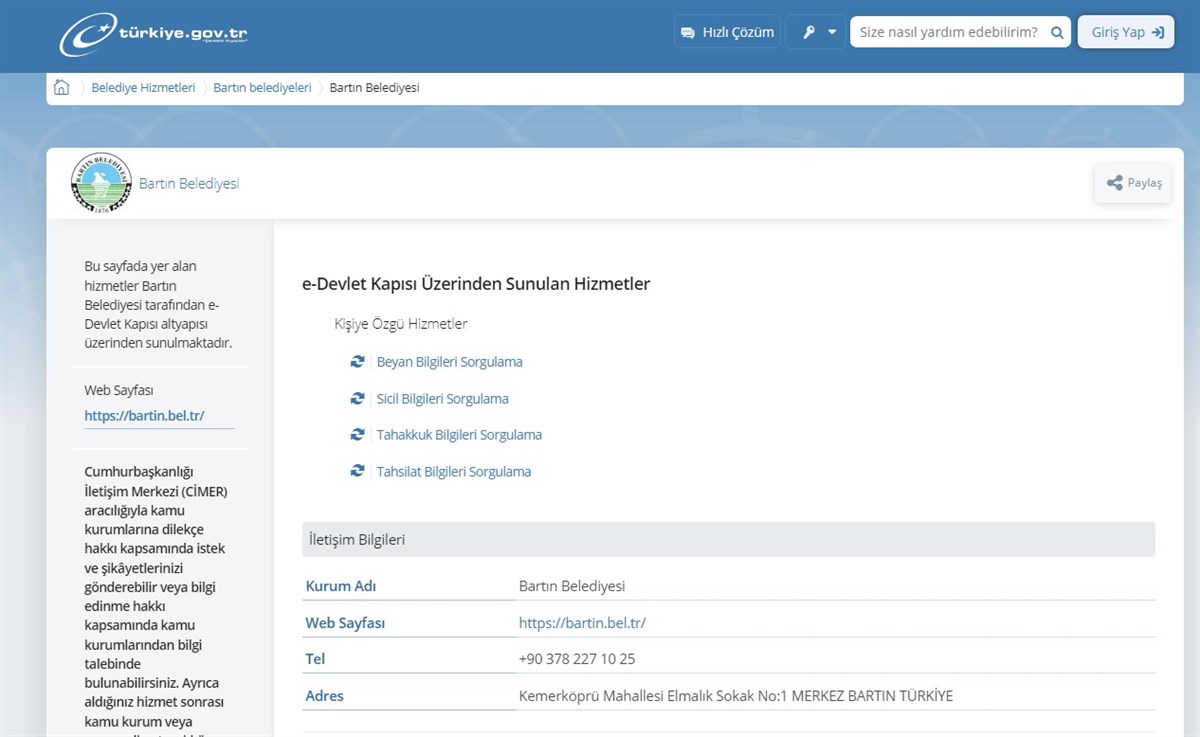The height and width of the screenshot is (737, 1200).
Task: Click the Kemerköprü Mahallesi address text
Action: pos(736,696)
